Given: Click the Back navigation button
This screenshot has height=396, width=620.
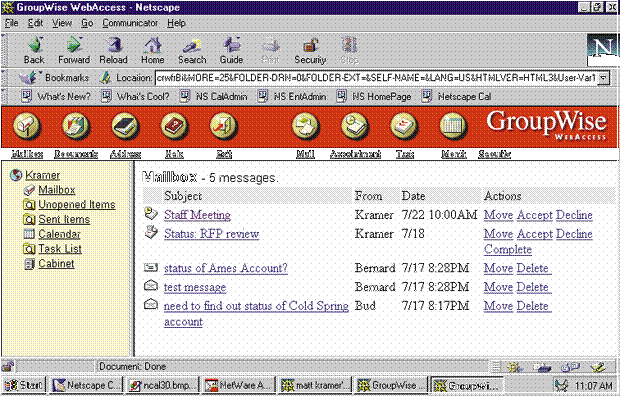Looking at the screenshot, I should (34, 50).
